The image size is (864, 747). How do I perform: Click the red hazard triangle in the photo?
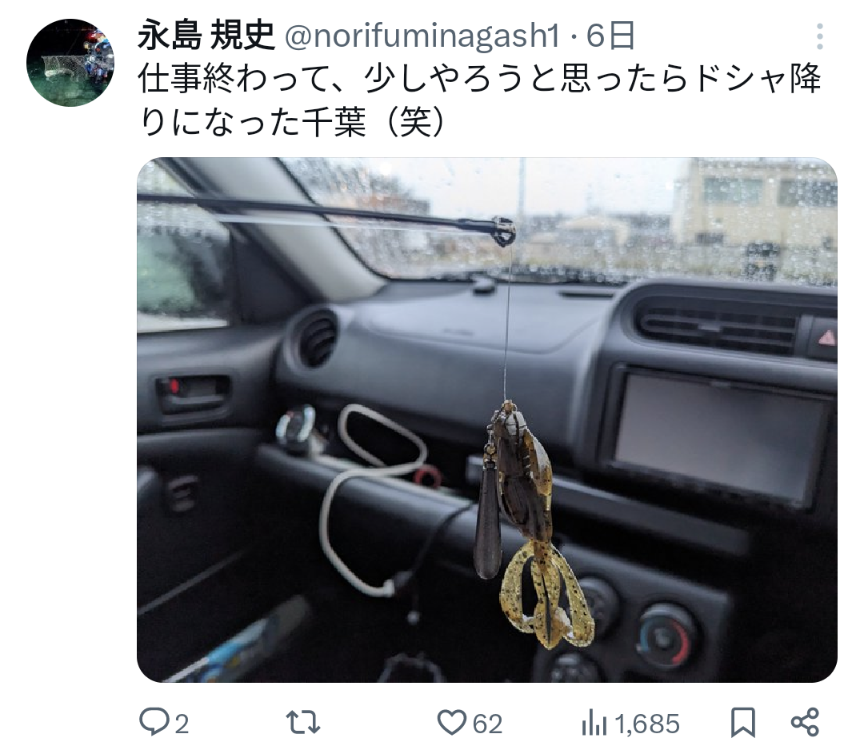(827, 338)
